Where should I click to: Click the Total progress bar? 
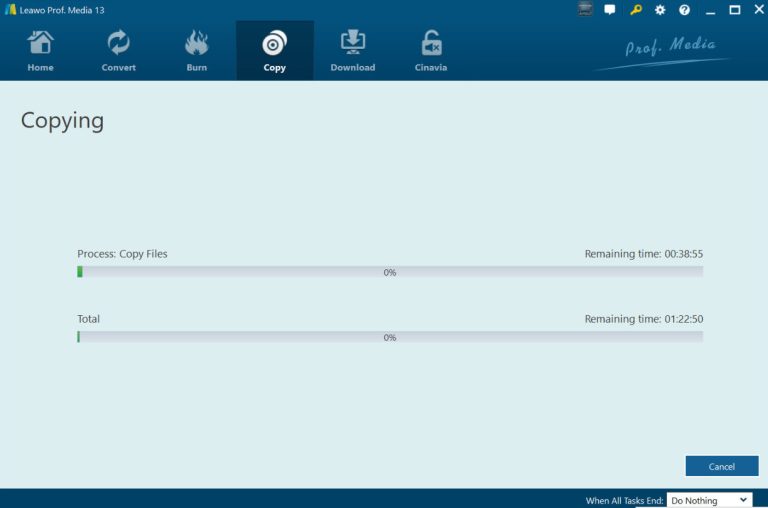pyautogui.click(x=390, y=337)
